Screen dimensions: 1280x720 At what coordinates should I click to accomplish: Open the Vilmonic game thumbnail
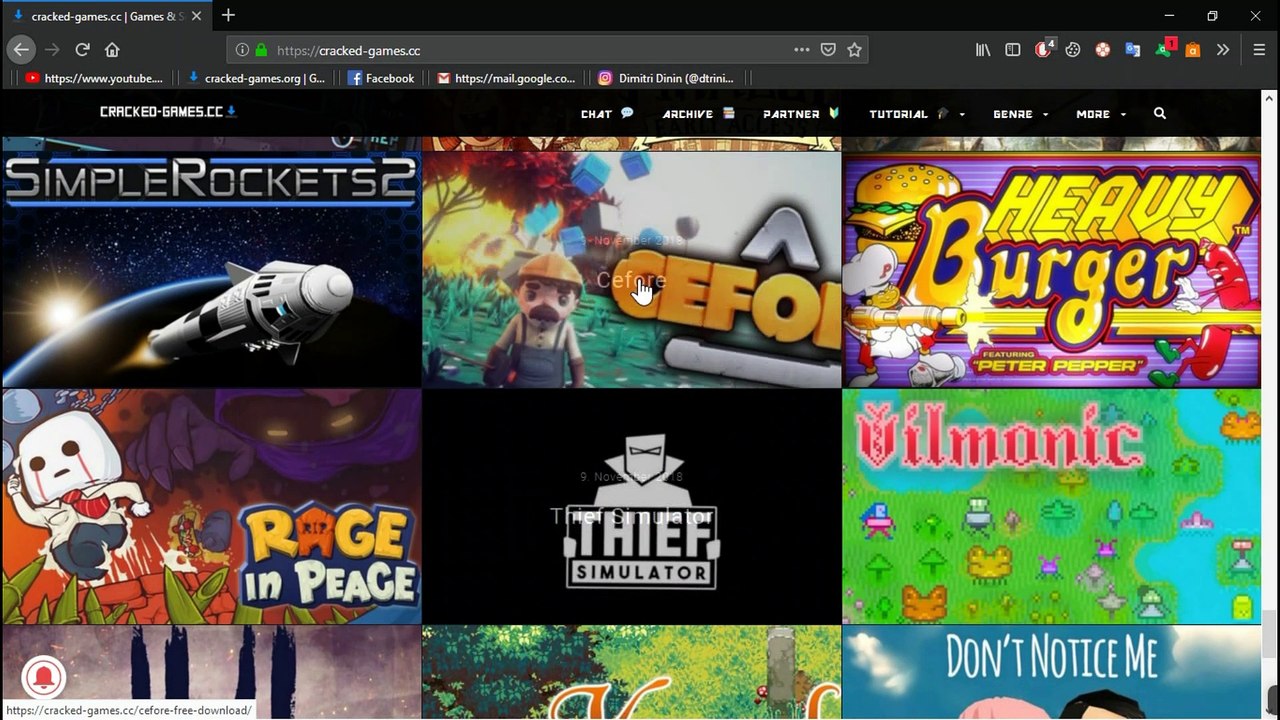pos(1052,506)
